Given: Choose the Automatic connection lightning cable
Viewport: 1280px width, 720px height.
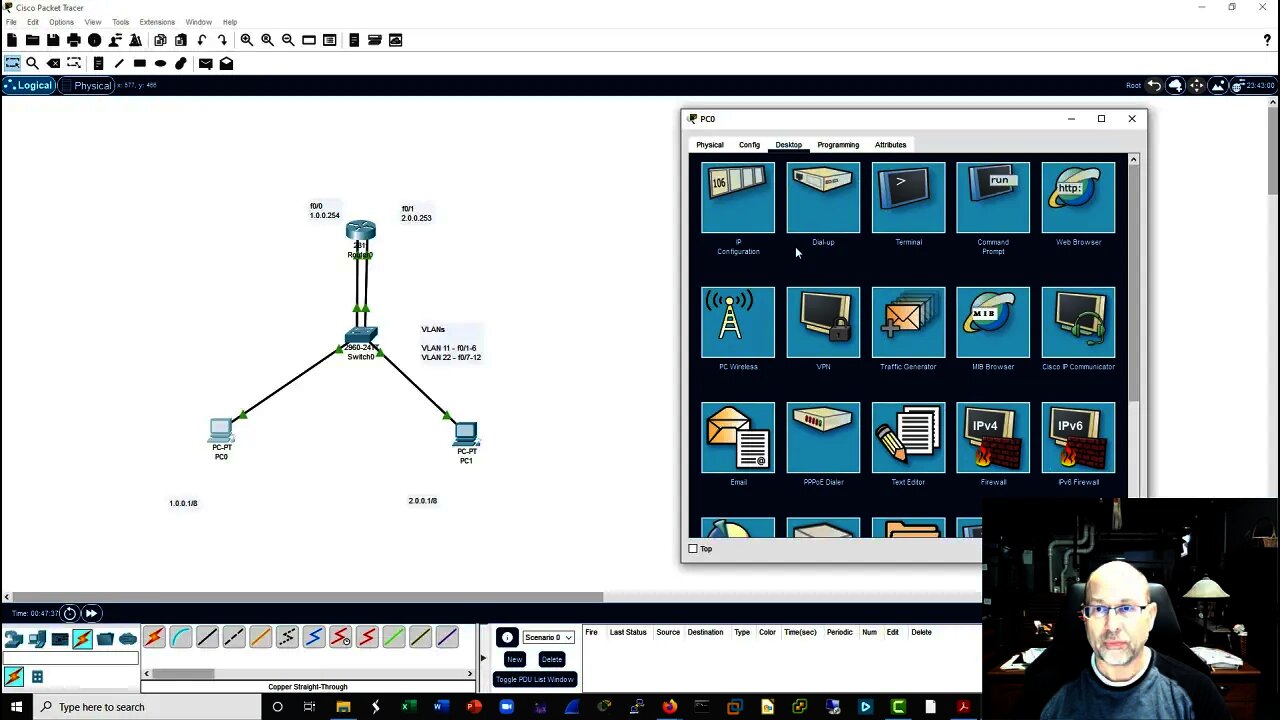Looking at the screenshot, I should [x=154, y=637].
